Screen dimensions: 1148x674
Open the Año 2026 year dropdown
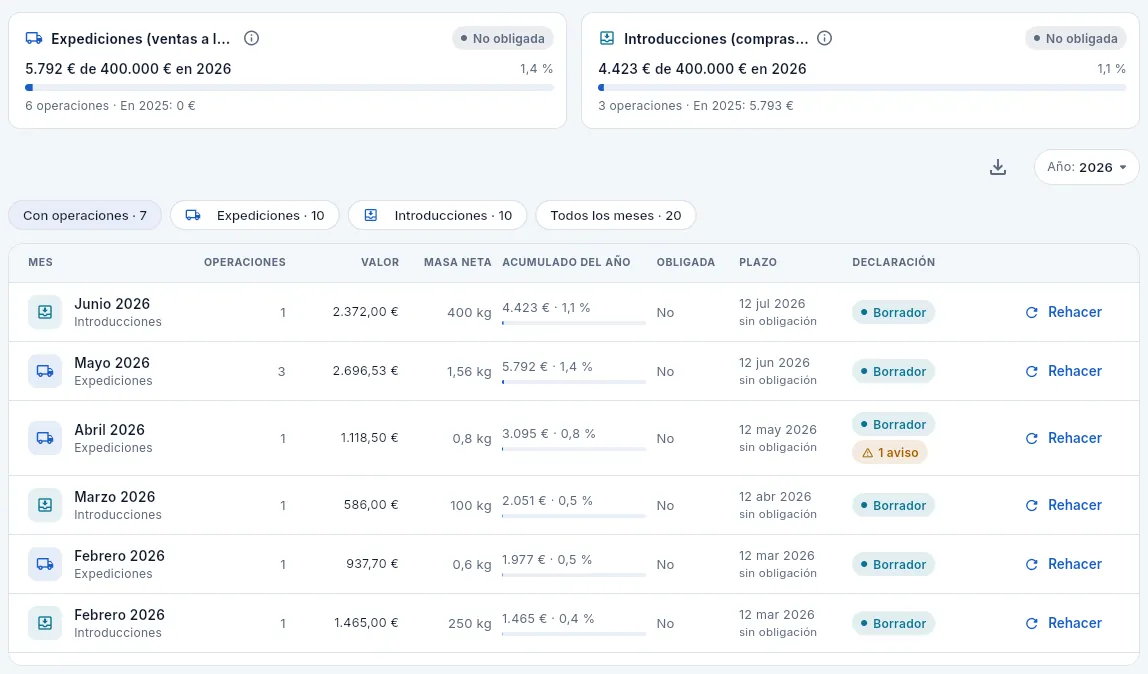1086,168
